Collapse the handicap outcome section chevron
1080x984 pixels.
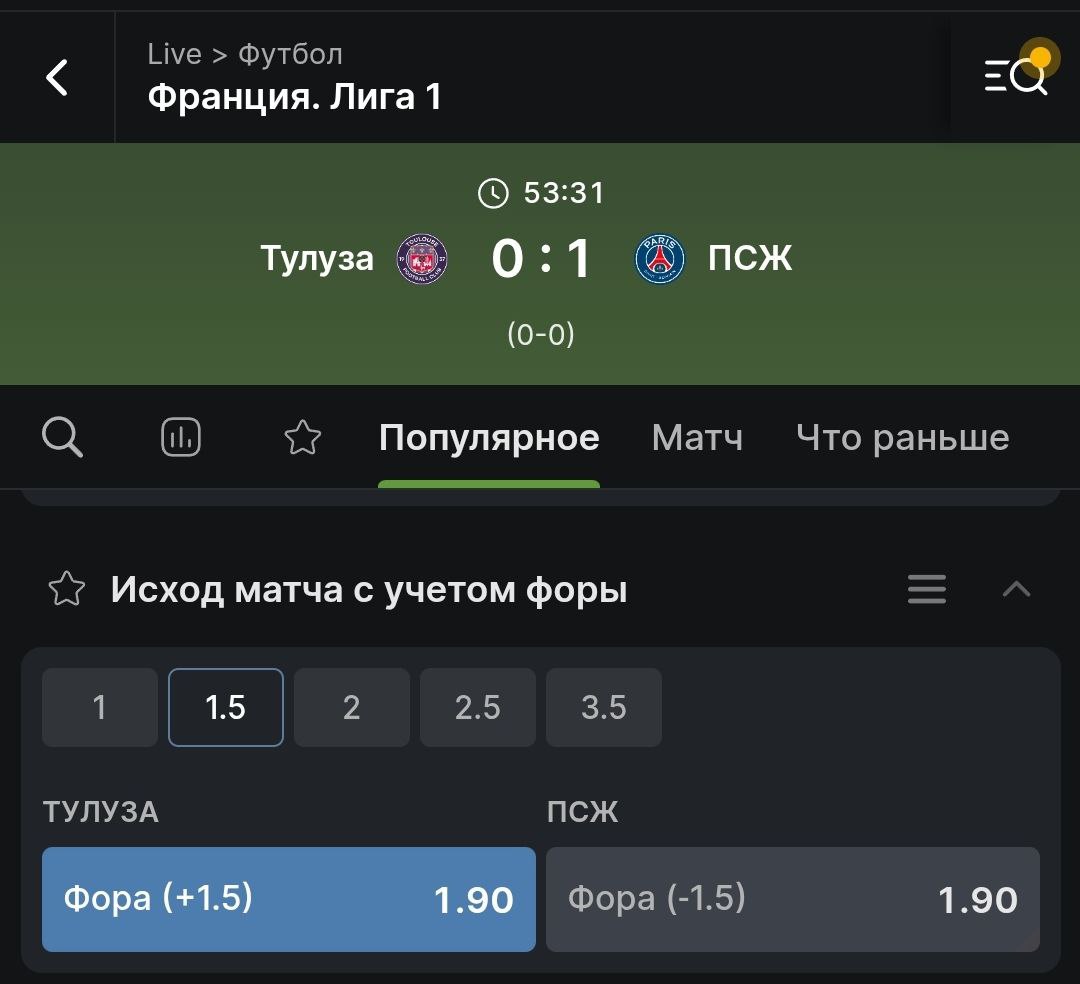click(x=1017, y=589)
